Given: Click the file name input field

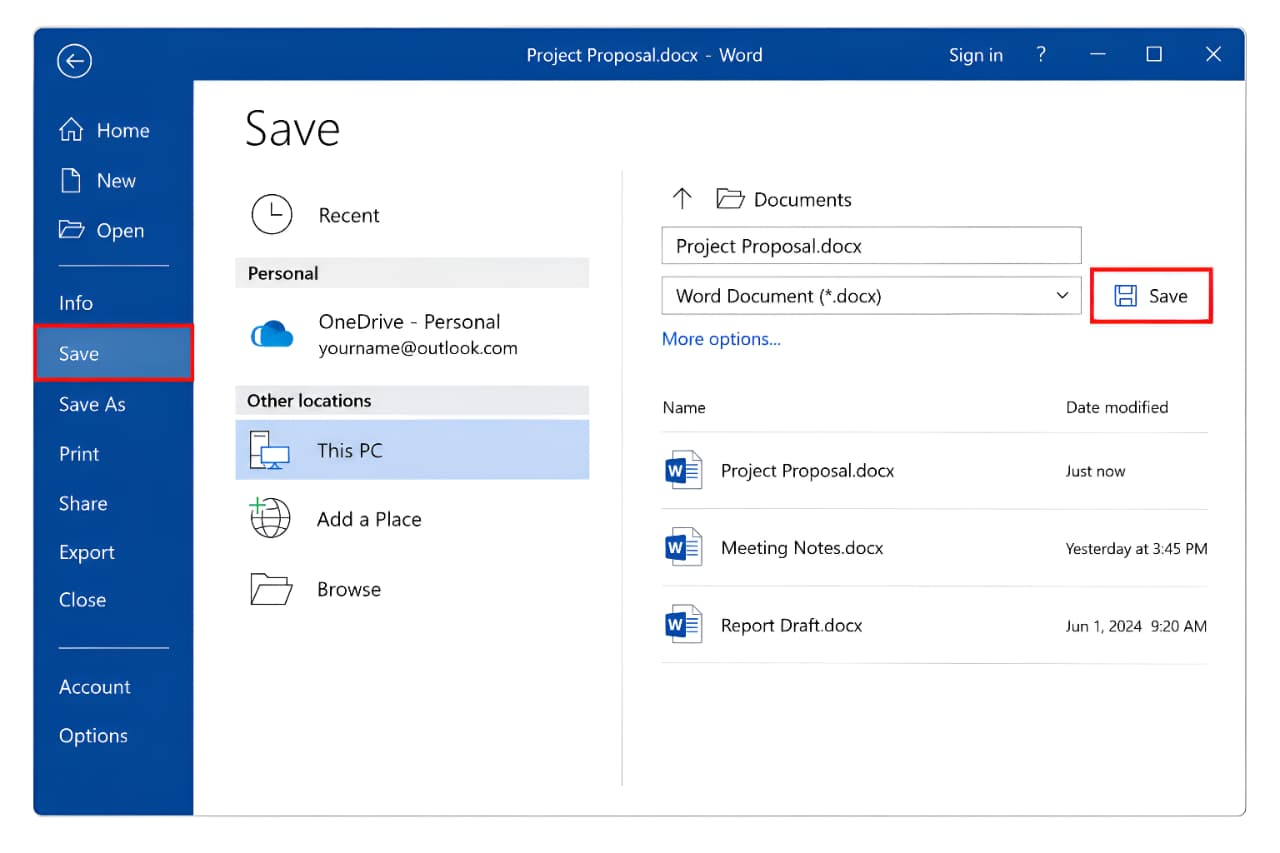Looking at the screenshot, I should pos(872,246).
